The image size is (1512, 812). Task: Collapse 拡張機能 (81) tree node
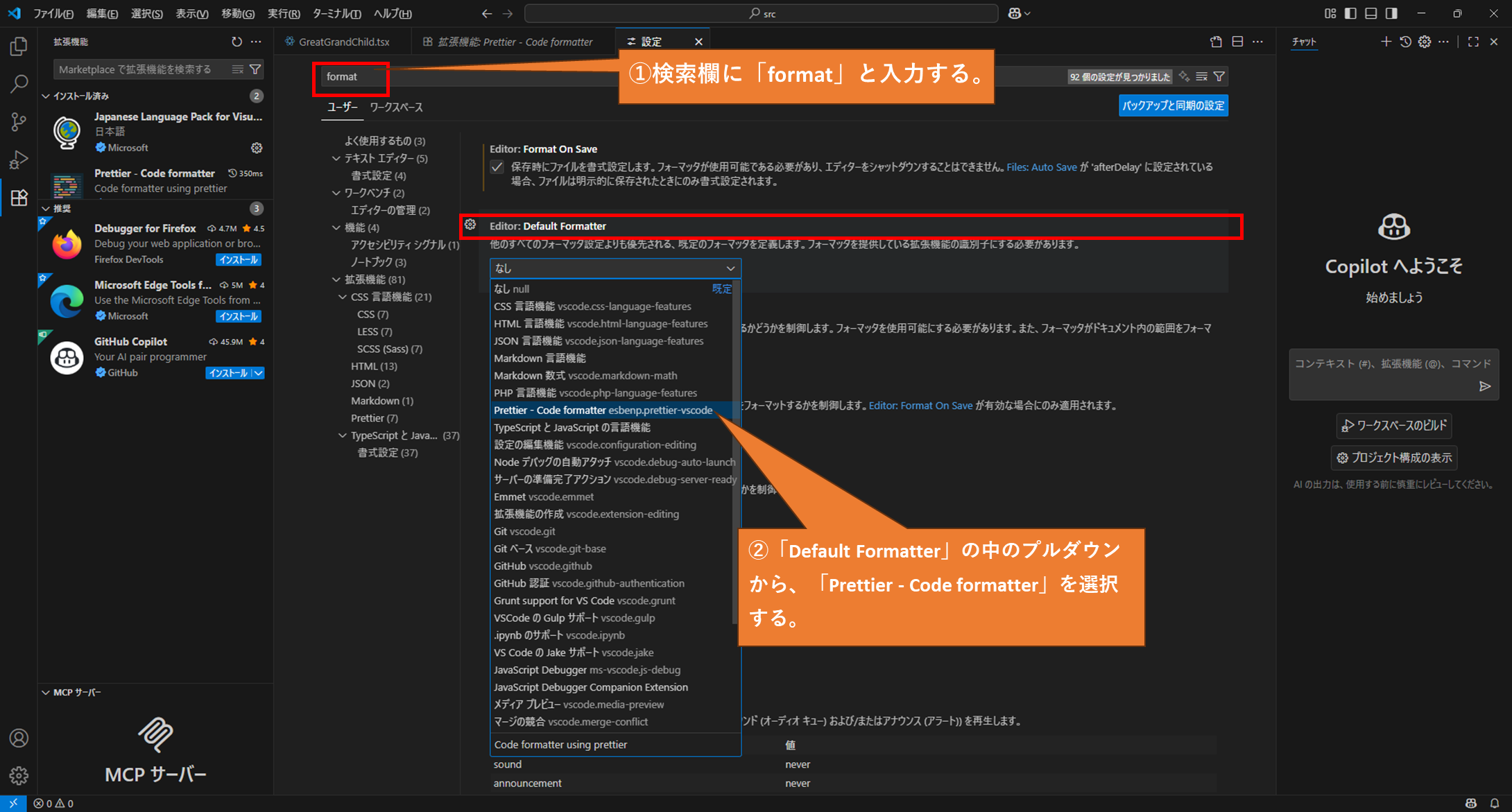[x=336, y=279]
